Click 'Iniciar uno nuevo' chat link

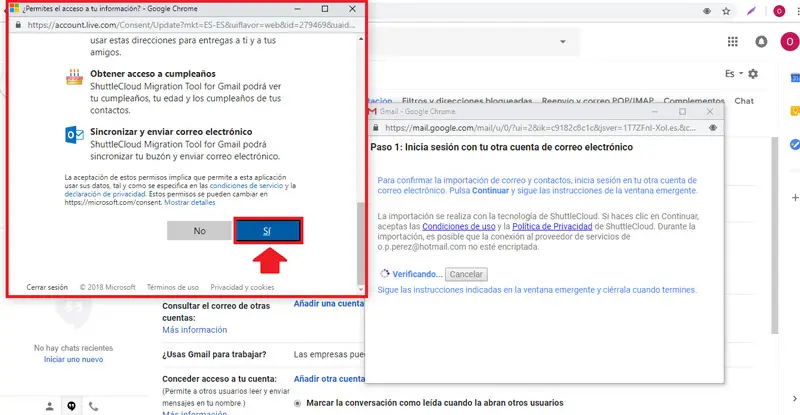pos(73,359)
